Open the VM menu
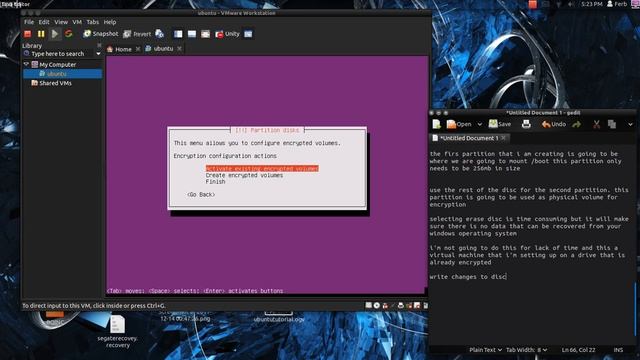 (x=77, y=22)
